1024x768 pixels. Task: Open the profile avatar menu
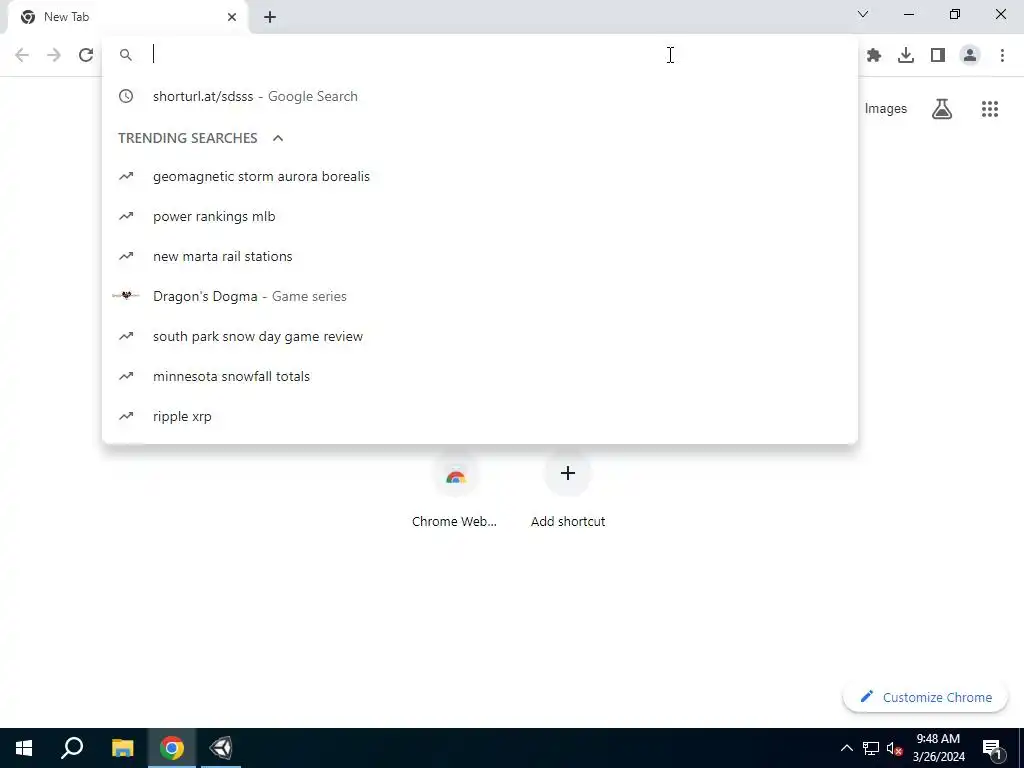point(970,56)
